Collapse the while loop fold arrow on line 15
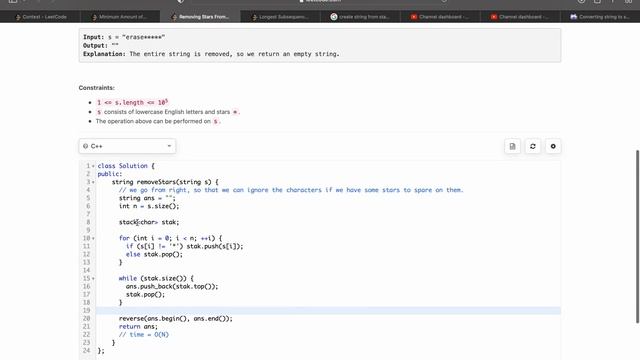640x360 pixels. point(93,278)
